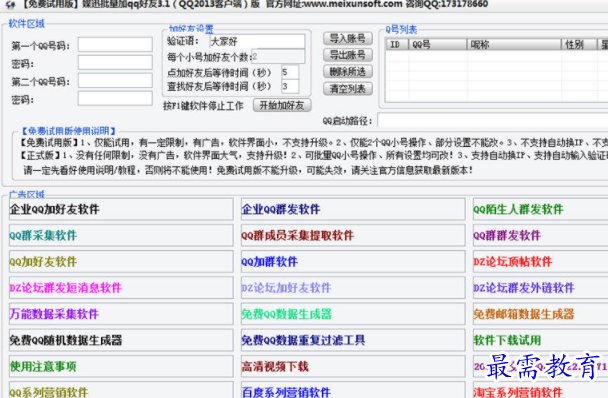
Task: Click the 导入账号 button
Action: (x=348, y=38)
